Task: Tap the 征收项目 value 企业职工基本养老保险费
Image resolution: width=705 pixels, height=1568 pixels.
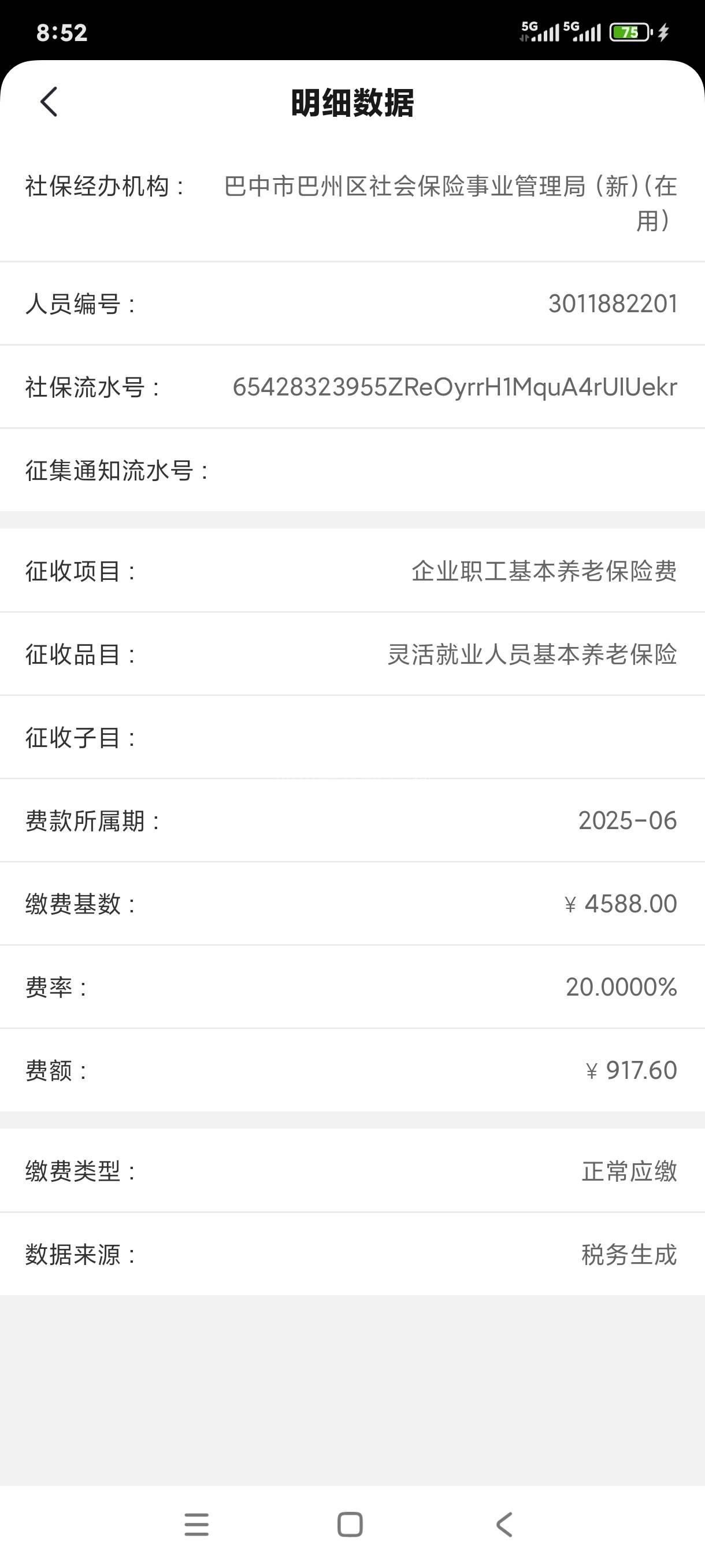Action: click(x=544, y=571)
